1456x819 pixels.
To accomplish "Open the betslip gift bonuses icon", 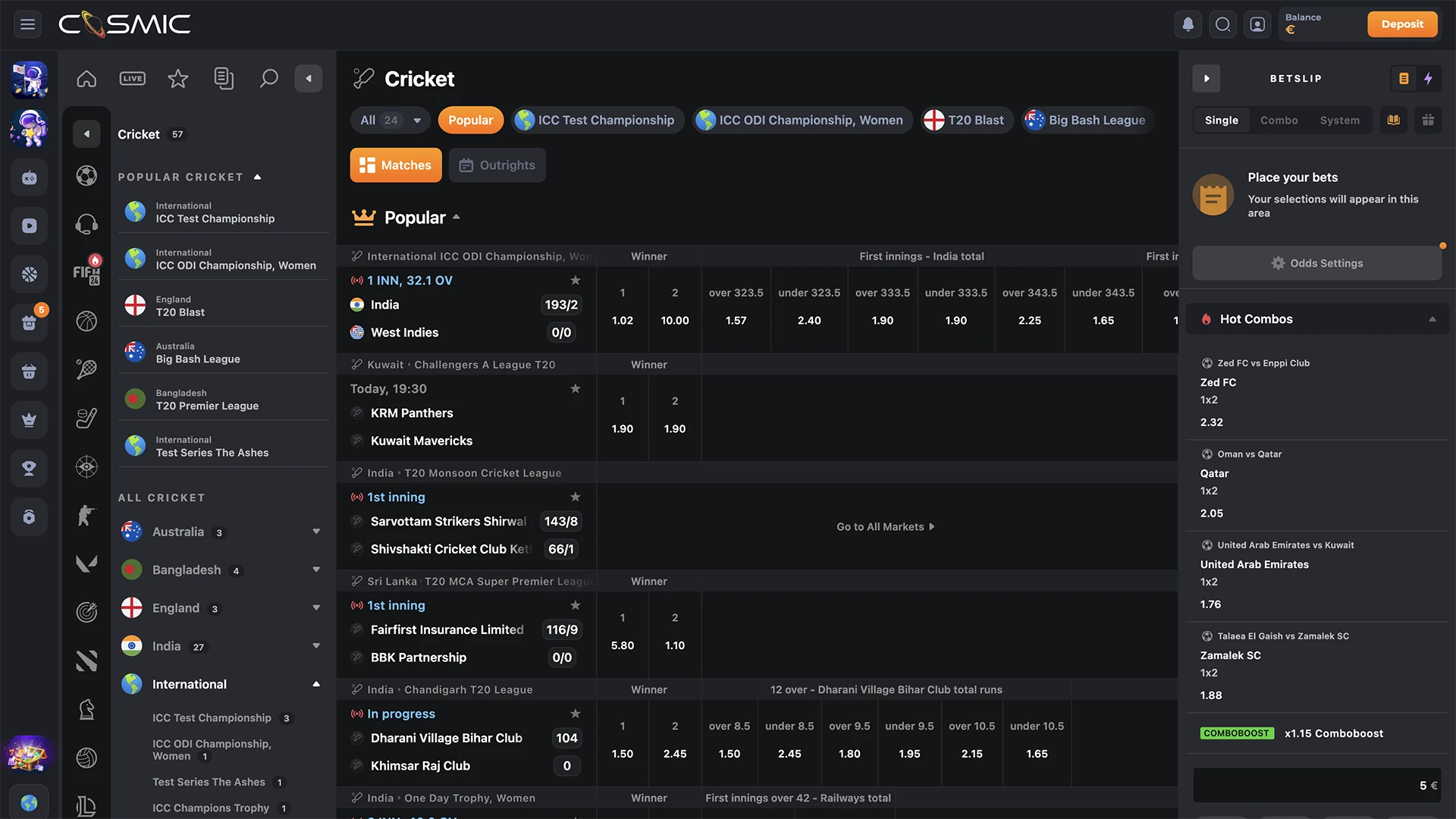I will pos(1428,120).
